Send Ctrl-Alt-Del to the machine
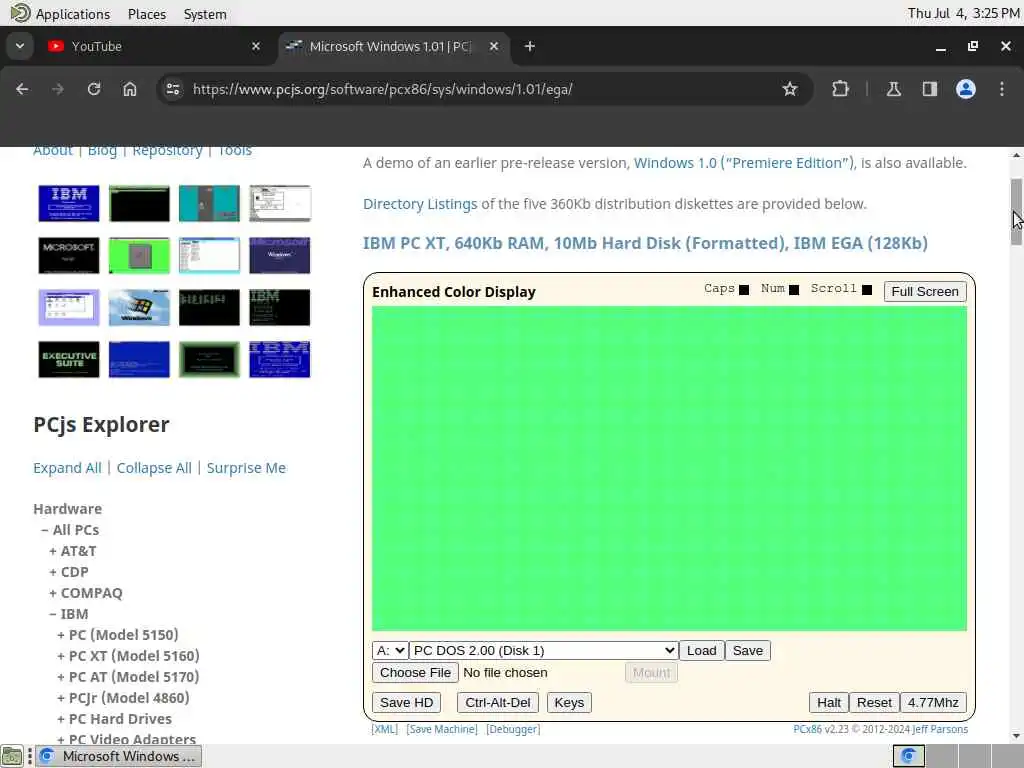The image size is (1024, 768). (498, 703)
